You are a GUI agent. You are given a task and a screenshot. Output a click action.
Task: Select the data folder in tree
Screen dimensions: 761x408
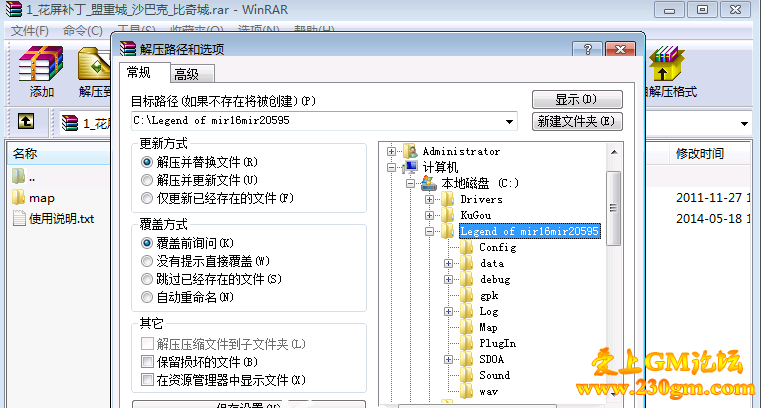tap(492, 263)
